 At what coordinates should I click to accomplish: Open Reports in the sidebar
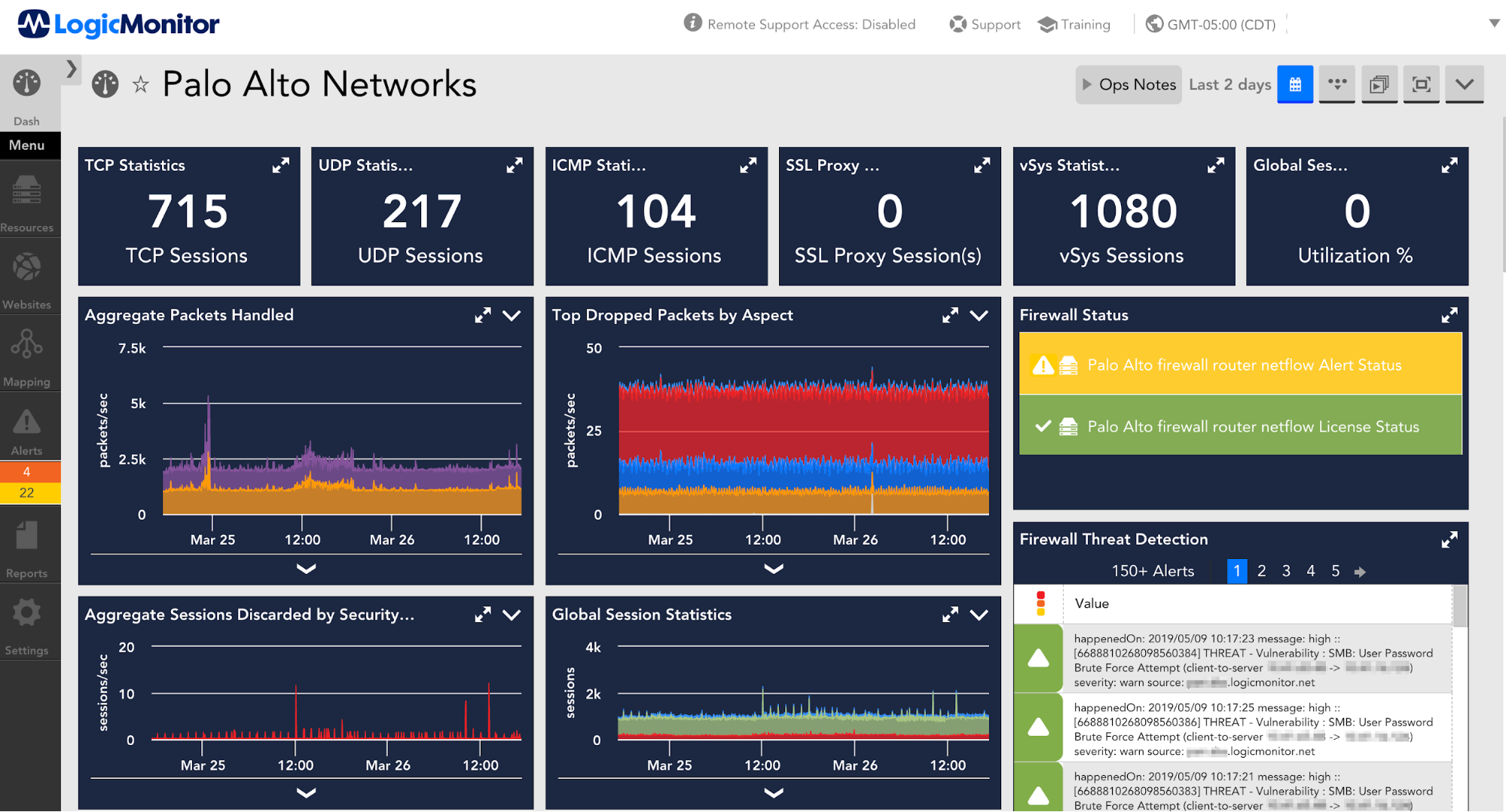pos(27,548)
